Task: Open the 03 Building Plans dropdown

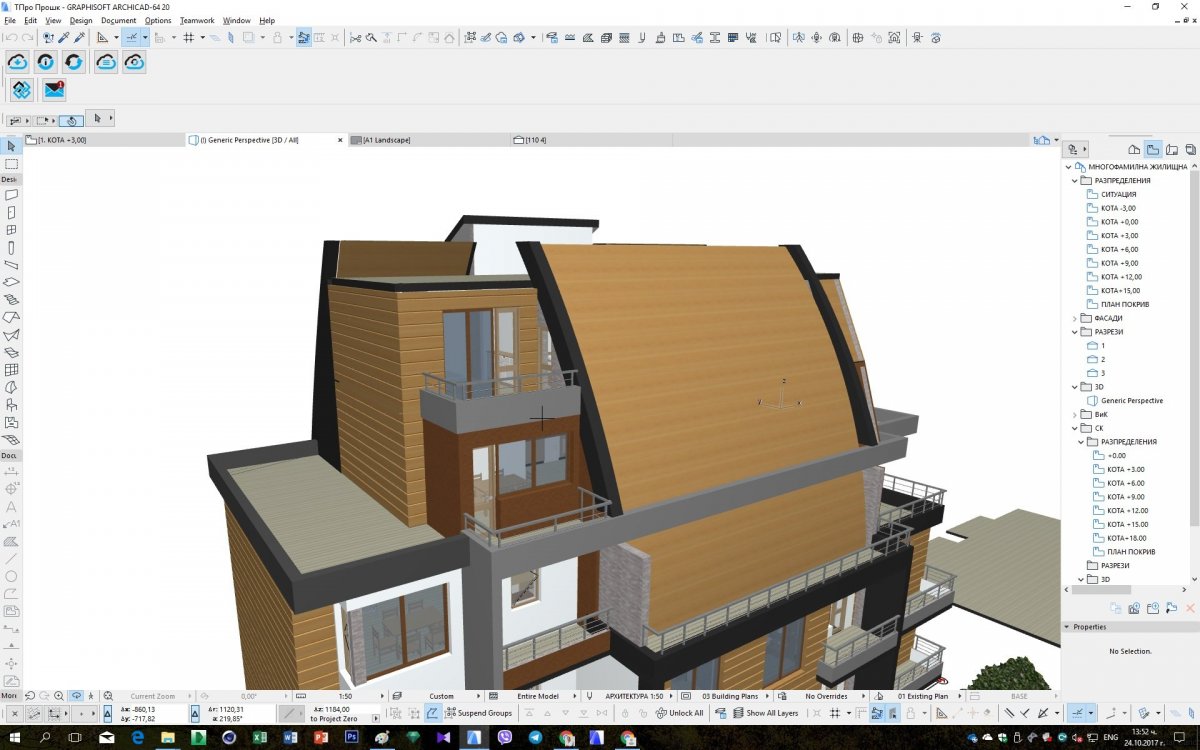Action: (x=736, y=696)
